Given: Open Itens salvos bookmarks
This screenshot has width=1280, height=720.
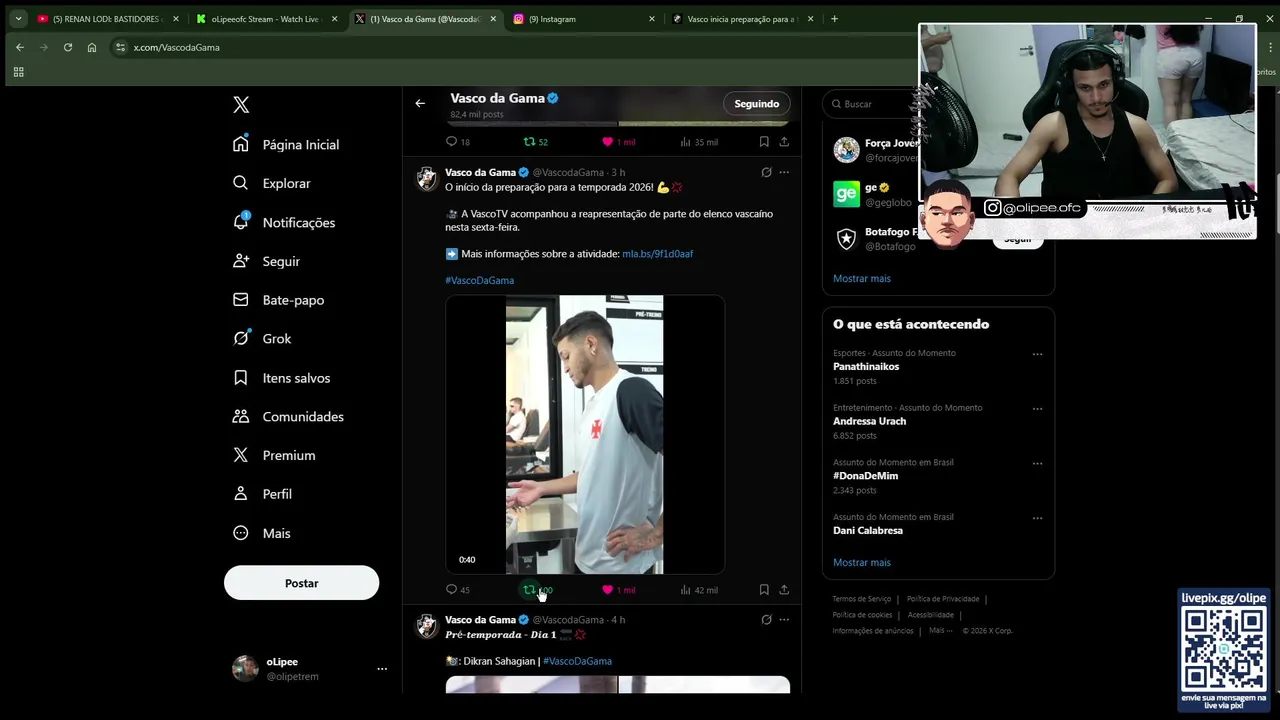Looking at the screenshot, I should (281, 378).
